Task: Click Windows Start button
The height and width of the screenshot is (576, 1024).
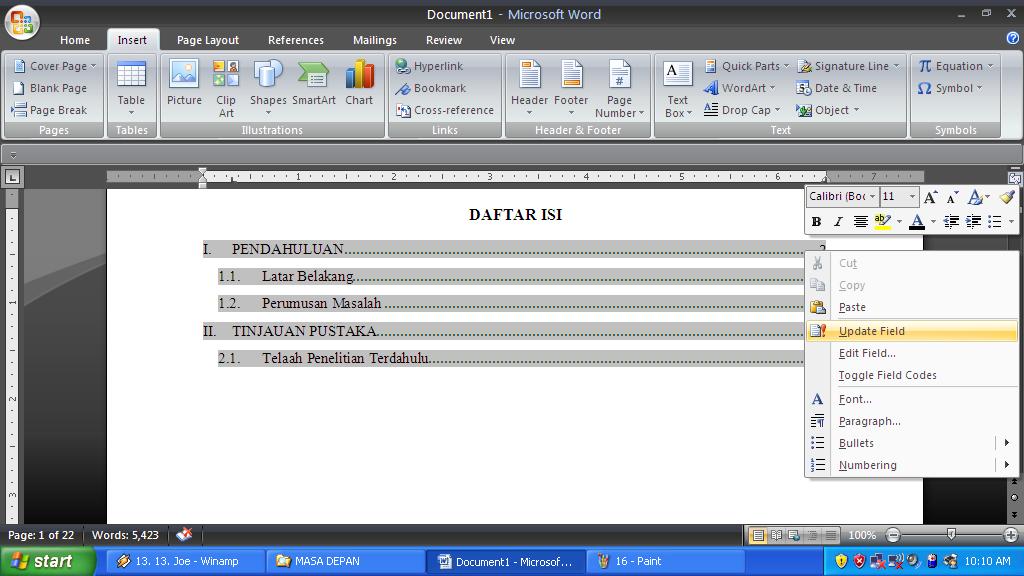Action: pos(48,561)
